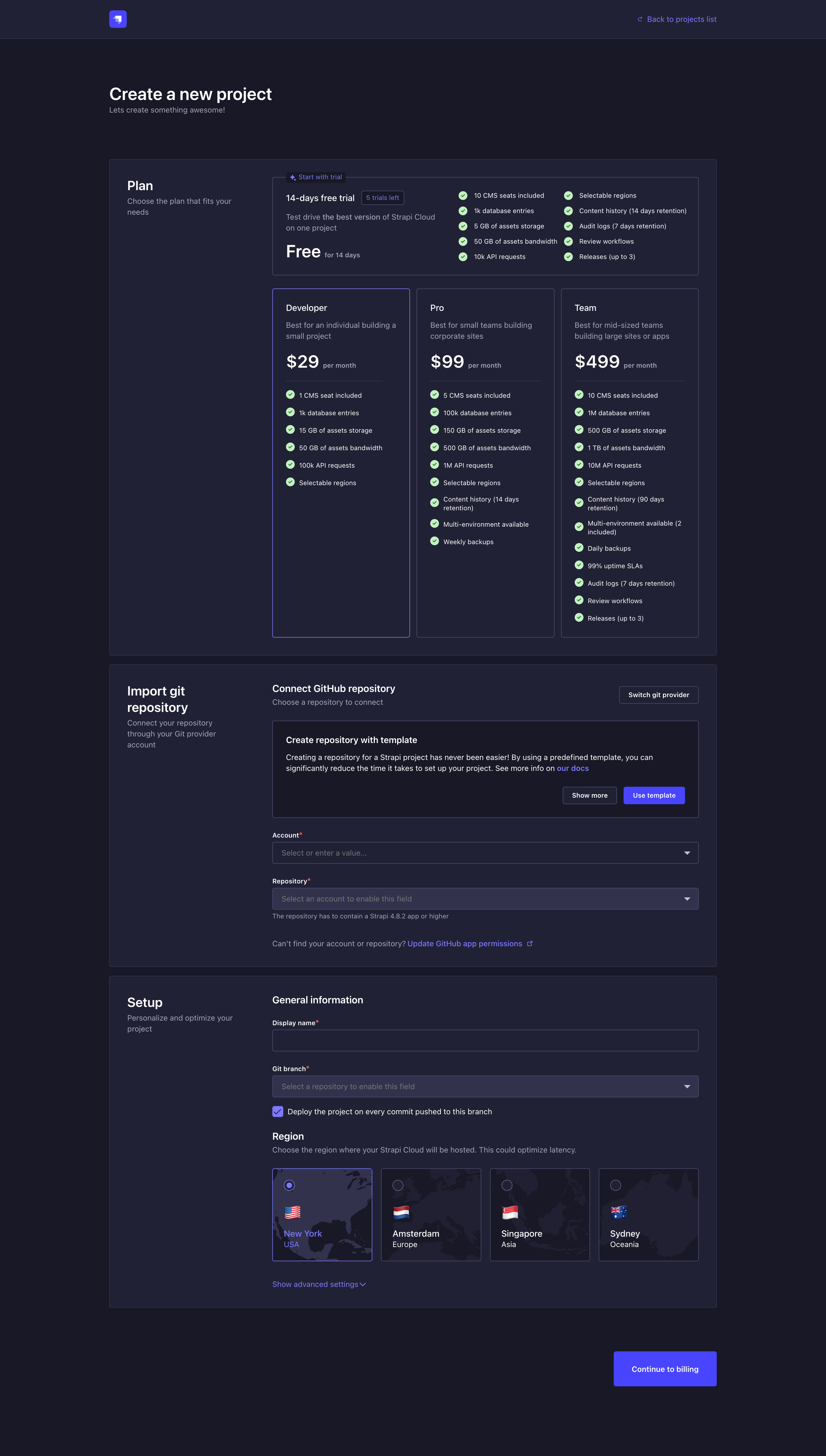This screenshot has height=1456, width=826.
Task: Click check icon beside 150 GB of assets storage
Action: coord(435,429)
